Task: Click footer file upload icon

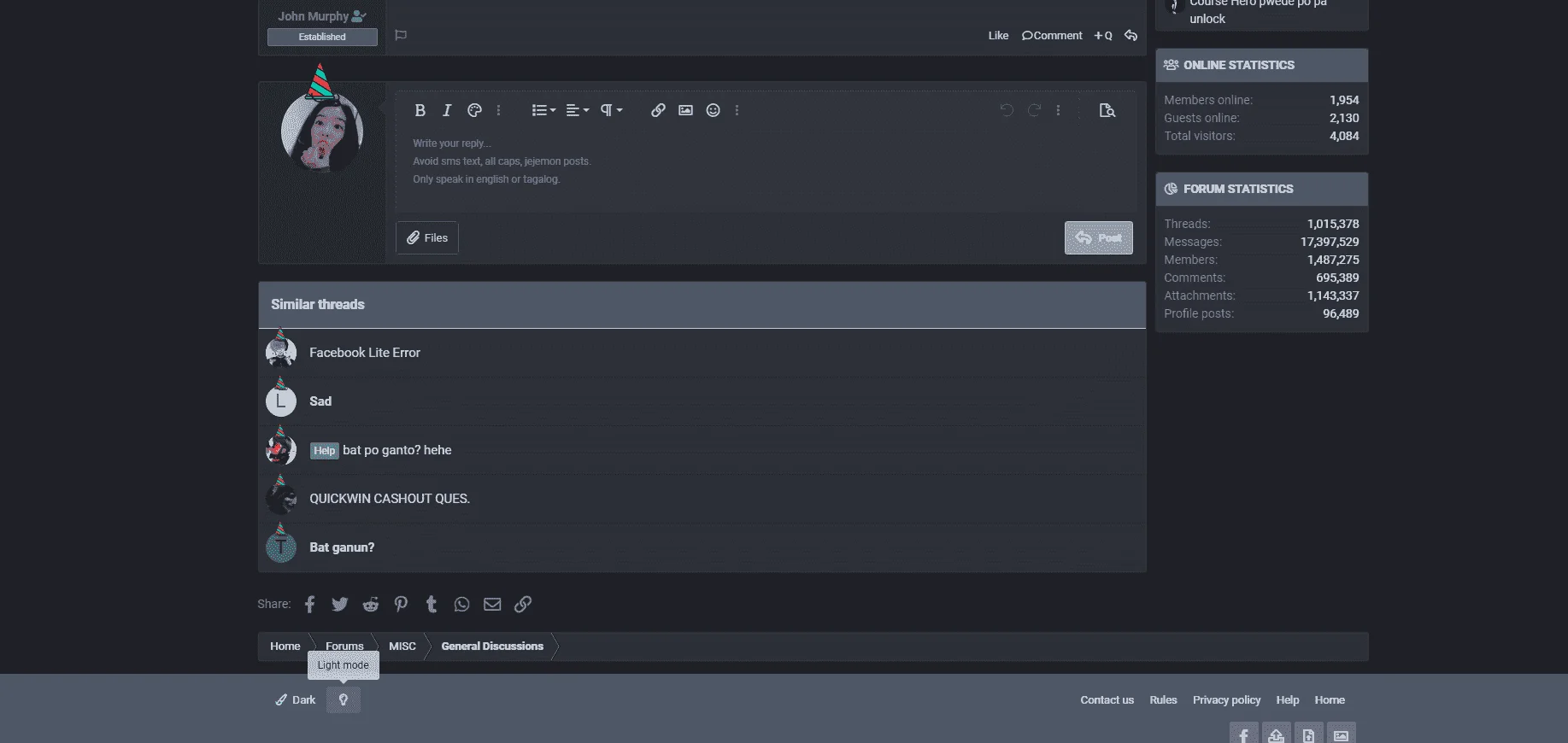Action: pyautogui.click(x=1308, y=734)
